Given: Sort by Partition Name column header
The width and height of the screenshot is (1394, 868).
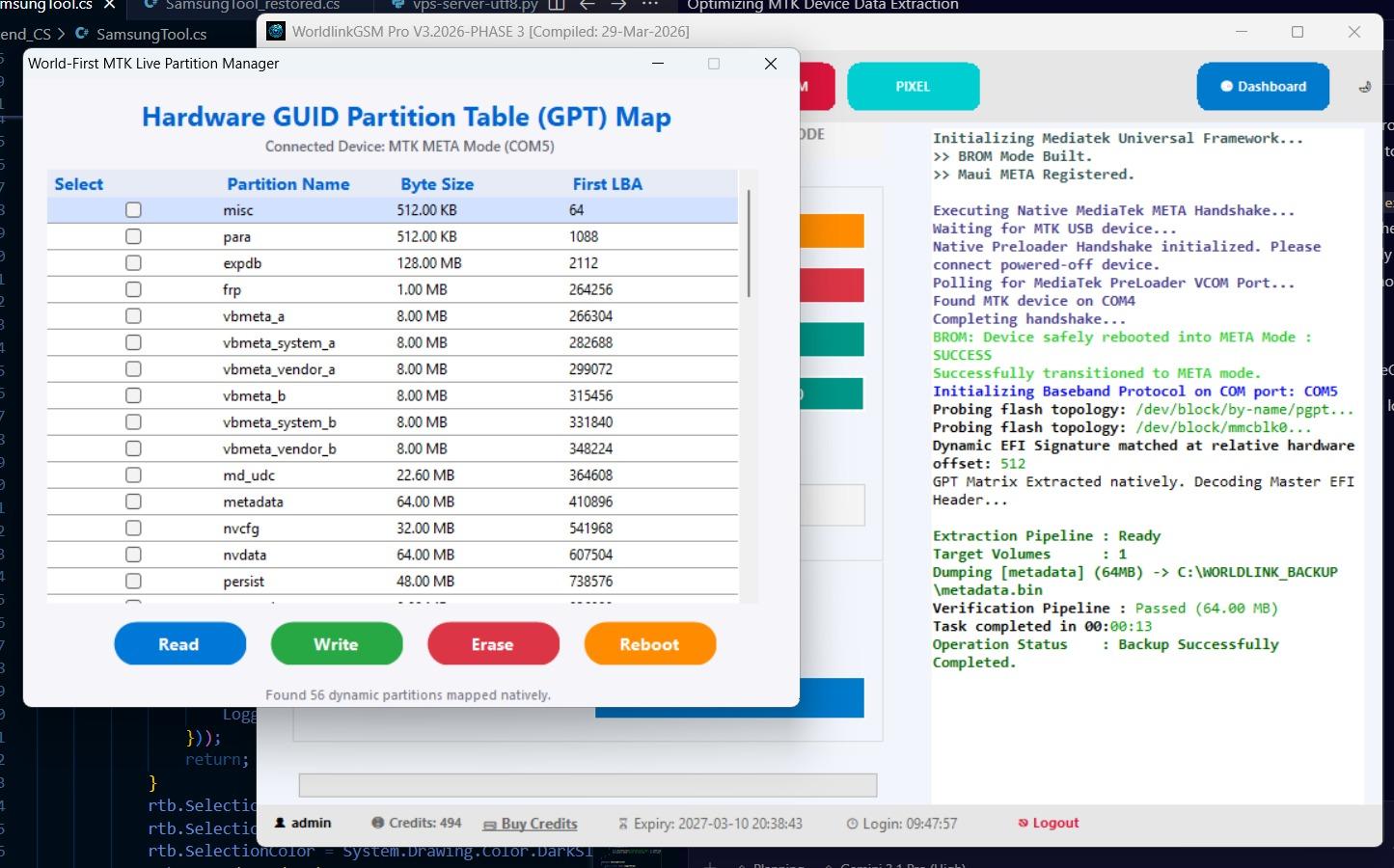Looking at the screenshot, I should [x=287, y=184].
